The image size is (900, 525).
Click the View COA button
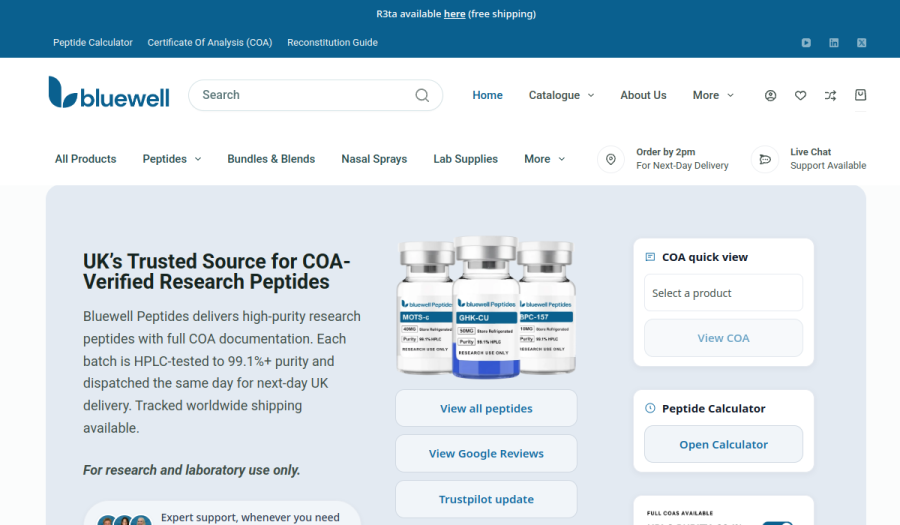point(723,338)
